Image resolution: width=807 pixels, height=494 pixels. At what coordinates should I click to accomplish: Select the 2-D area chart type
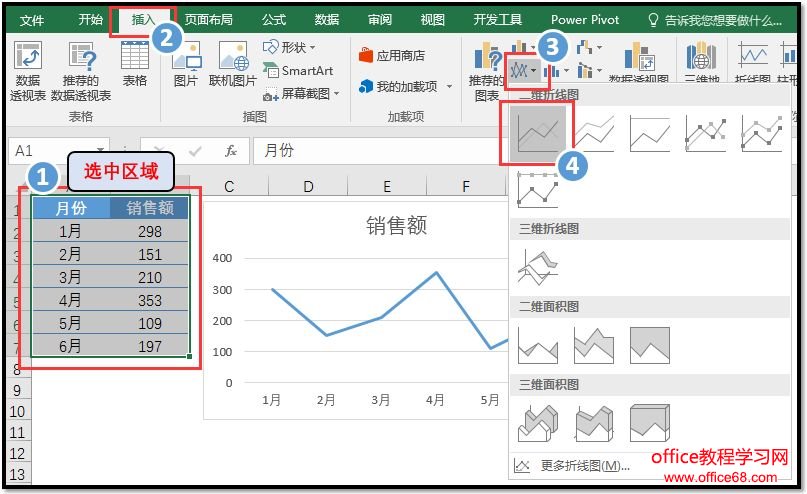tap(538, 345)
